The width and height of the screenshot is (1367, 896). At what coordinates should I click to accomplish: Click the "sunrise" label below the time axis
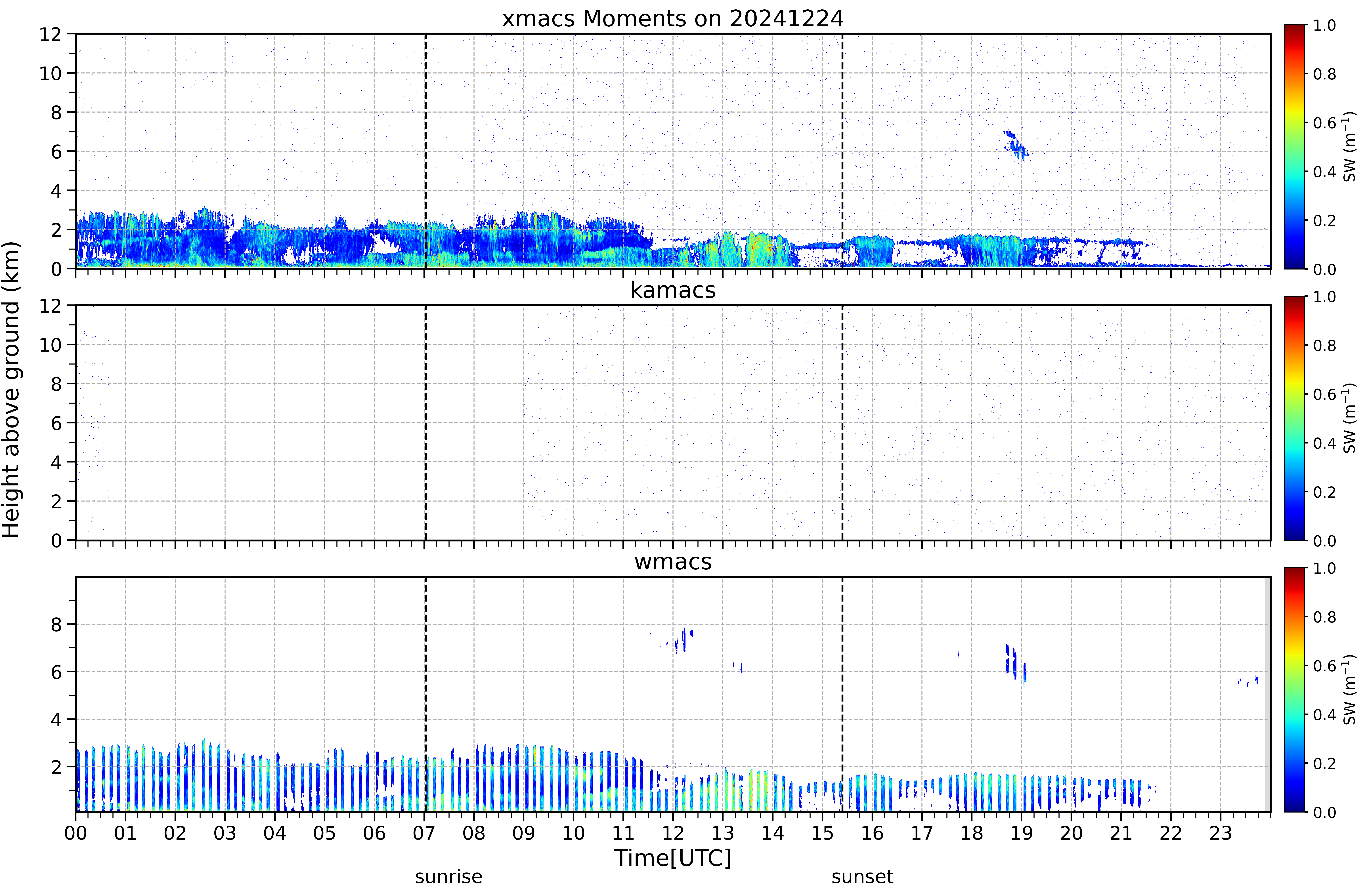point(449,877)
